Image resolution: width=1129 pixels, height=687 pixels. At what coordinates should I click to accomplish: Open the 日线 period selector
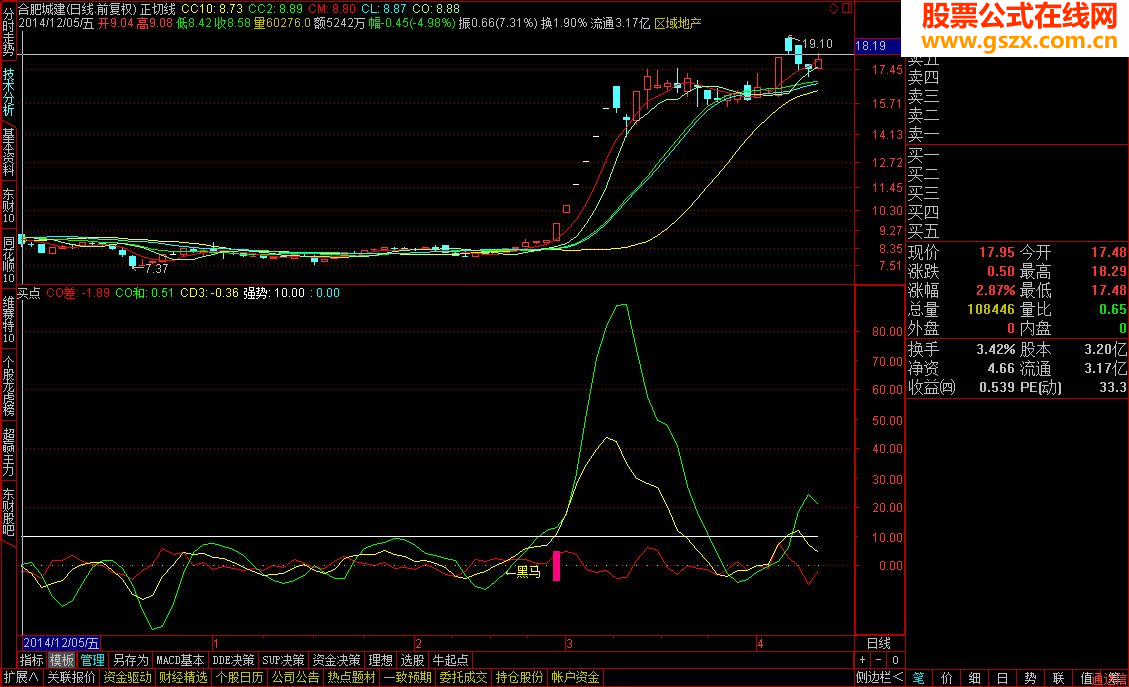coord(878,643)
